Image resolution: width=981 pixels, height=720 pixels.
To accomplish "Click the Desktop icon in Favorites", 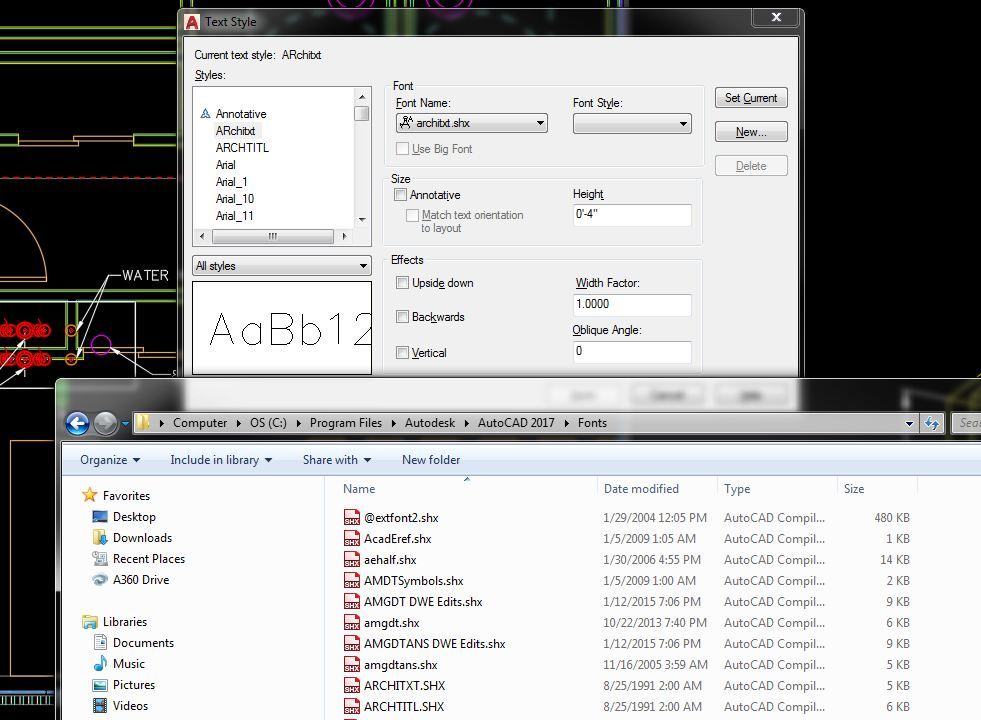I will tap(100, 517).
